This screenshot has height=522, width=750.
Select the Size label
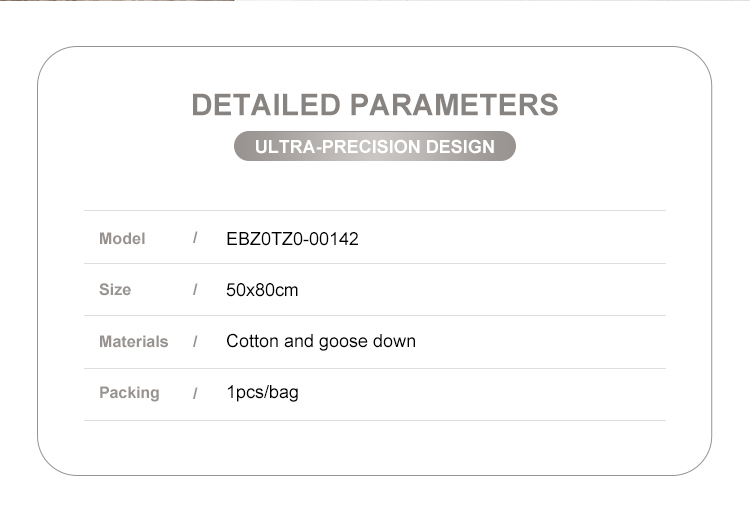tap(115, 289)
